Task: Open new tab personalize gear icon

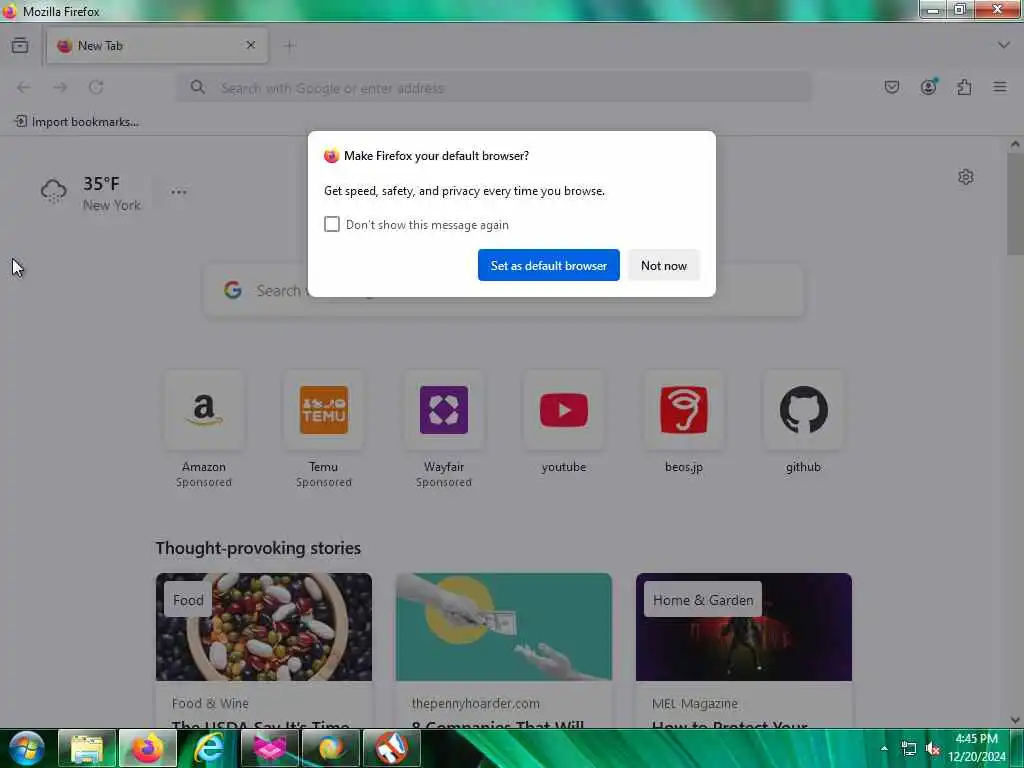Action: 966,177
